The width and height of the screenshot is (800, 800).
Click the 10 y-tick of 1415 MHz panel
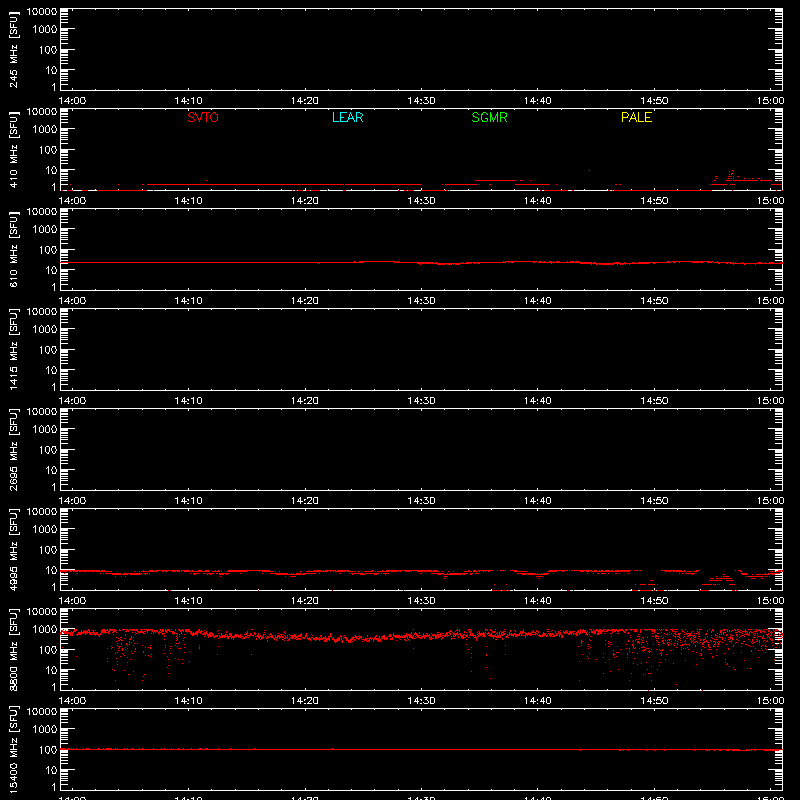coord(52,370)
